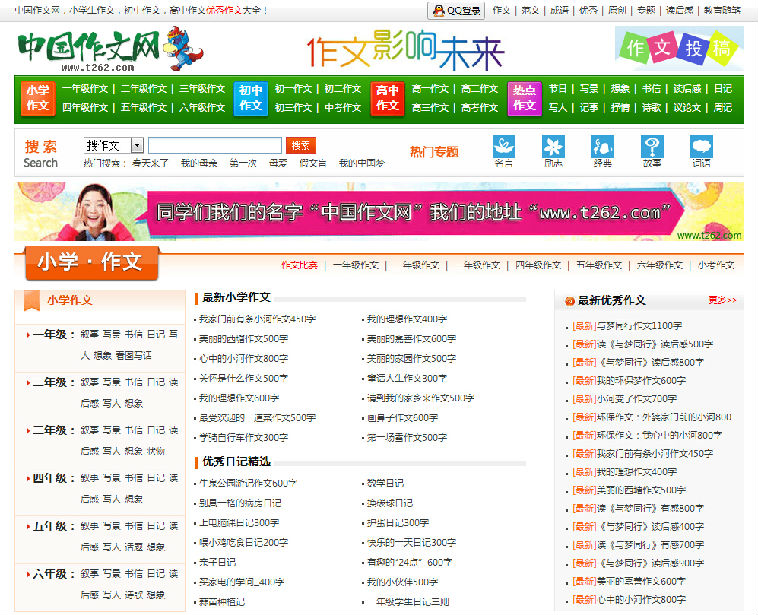The width and height of the screenshot is (758, 615).
Task: Open 小考作文 in the orange sub-navigation
Action: [716, 265]
